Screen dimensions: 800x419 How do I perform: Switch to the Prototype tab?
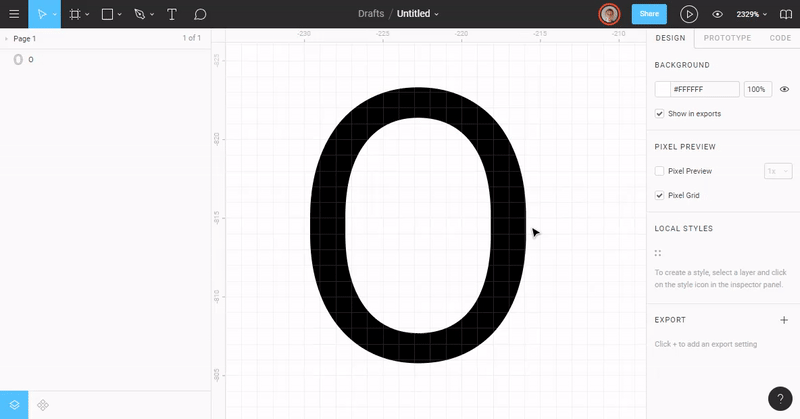[x=727, y=38]
